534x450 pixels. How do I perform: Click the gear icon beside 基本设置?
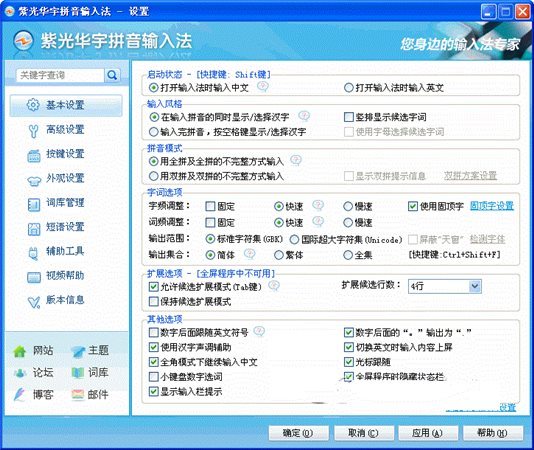(x=33, y=105)
